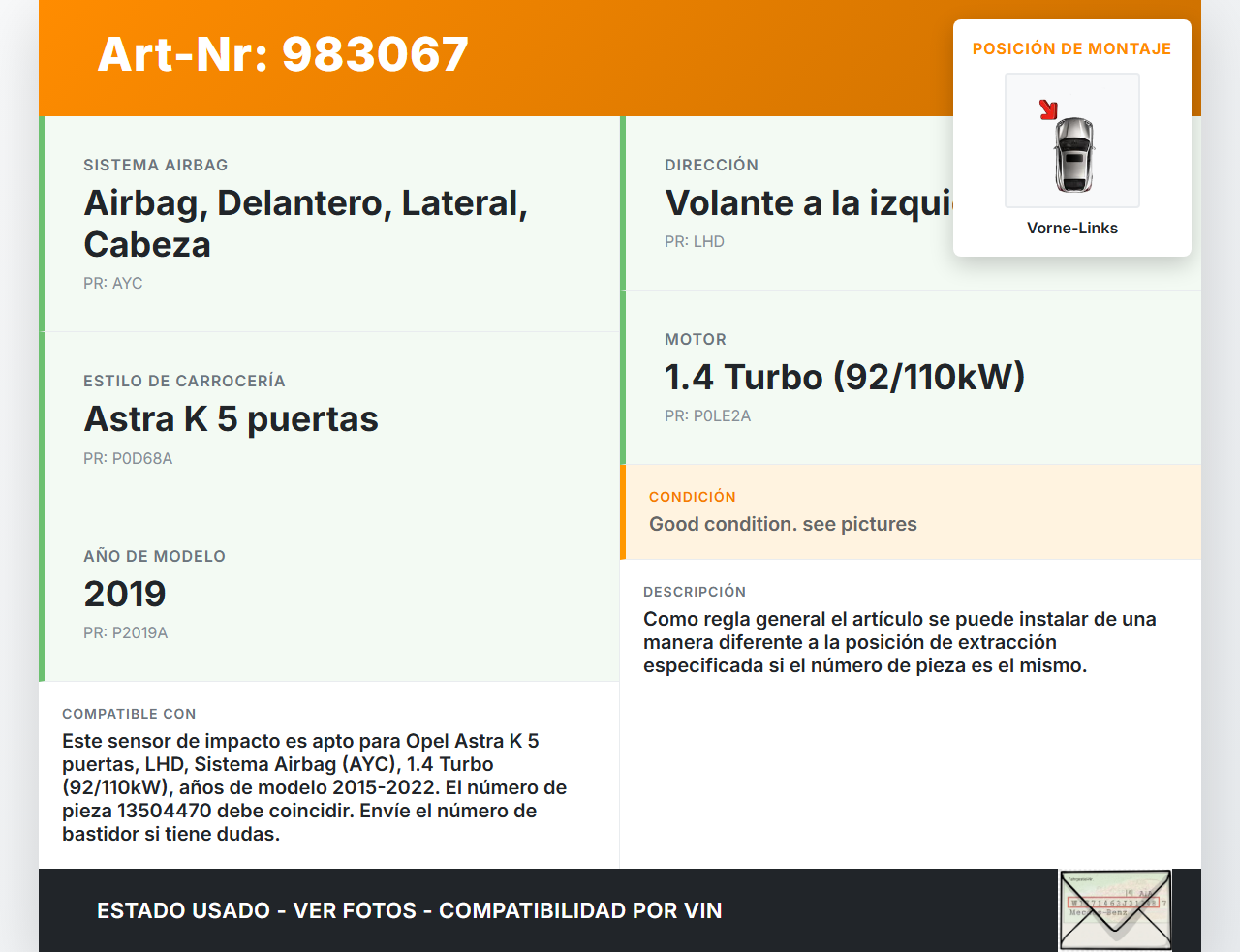The height and width of the screenshot is (952, 1240).
Task: Click the vehicle registration envelope image
Action: click(x=1115, y=908)
